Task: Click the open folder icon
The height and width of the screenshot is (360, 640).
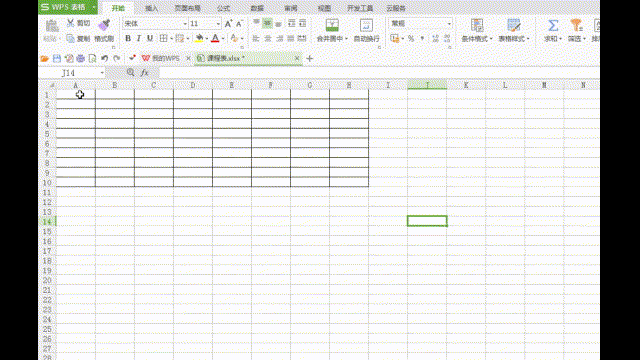Action: pyautogui.click(x=44, y=59)
